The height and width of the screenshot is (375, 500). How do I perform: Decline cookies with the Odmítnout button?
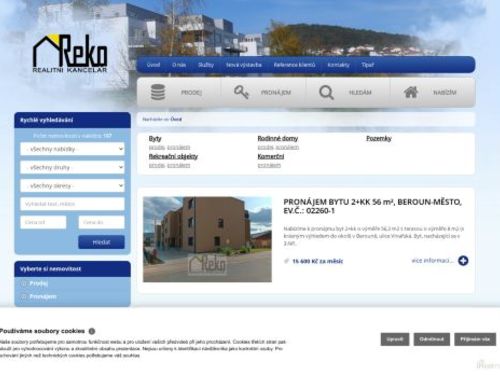pos(432,339)
